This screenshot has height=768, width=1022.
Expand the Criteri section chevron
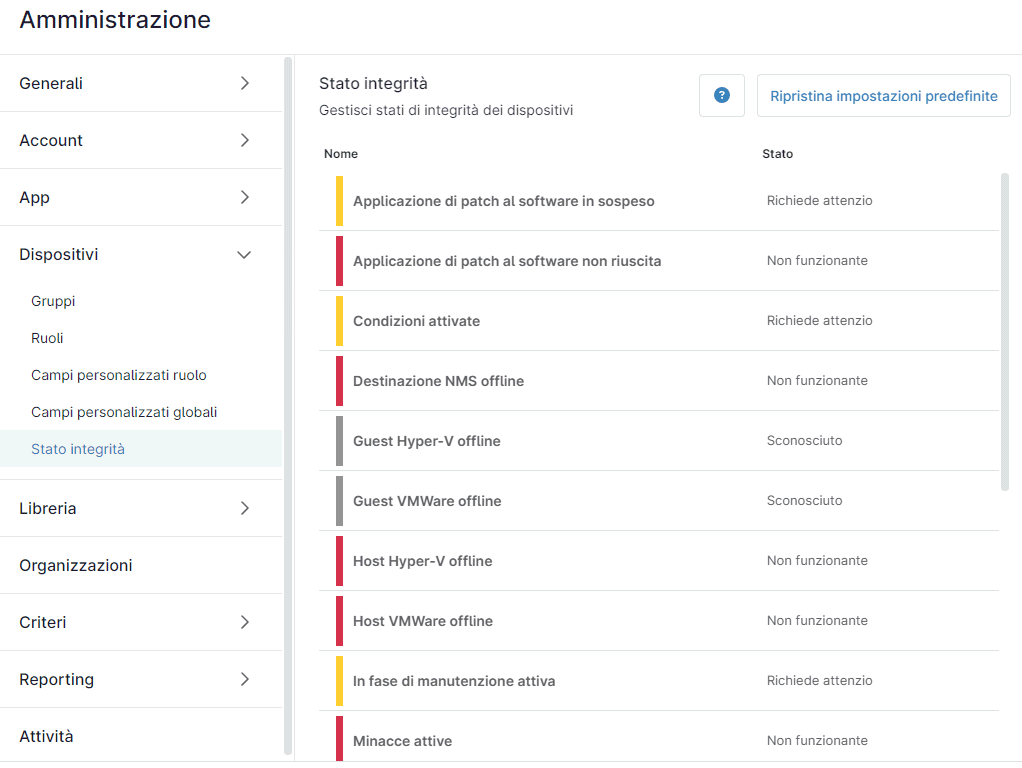click(245, 622)
